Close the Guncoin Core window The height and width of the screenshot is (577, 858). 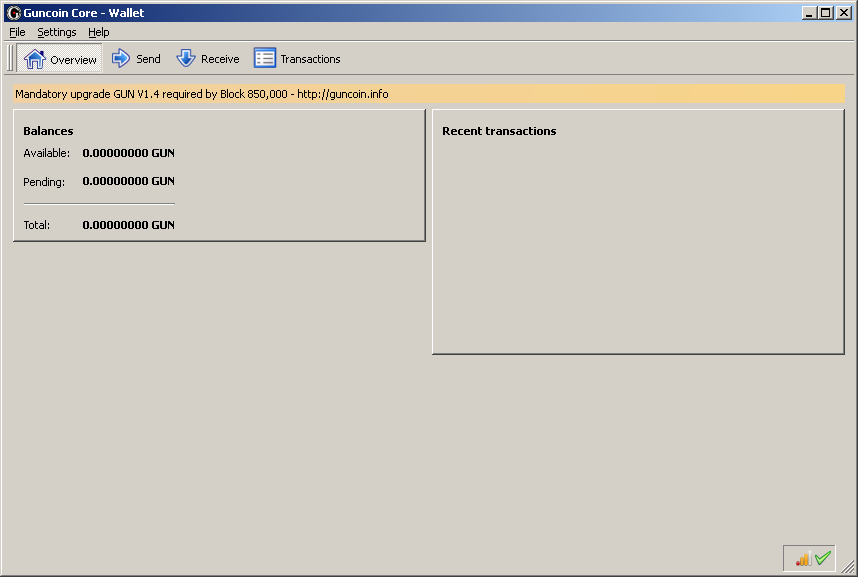click(844, 13)
